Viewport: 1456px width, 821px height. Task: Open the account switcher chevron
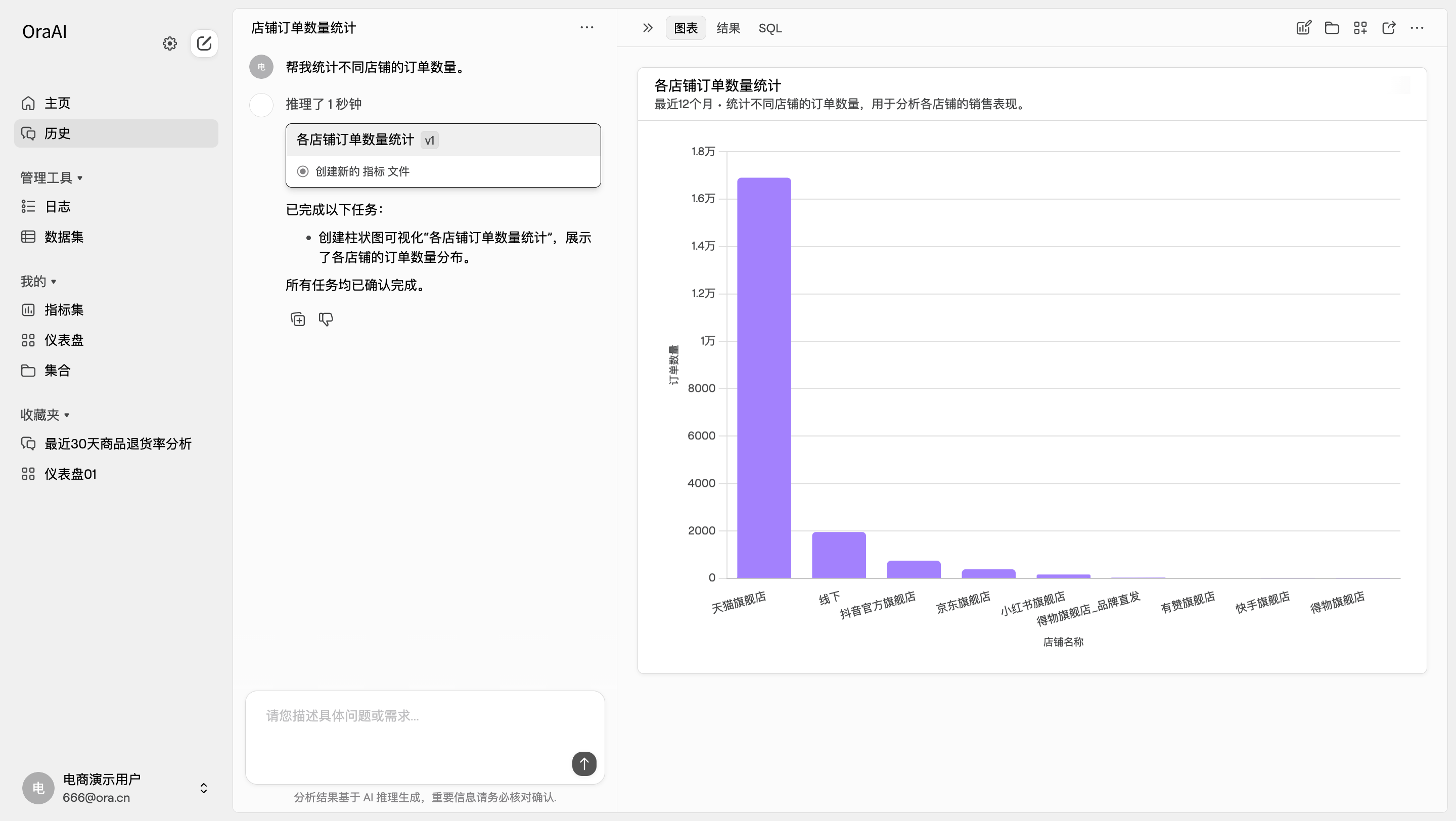pos(203,788)
